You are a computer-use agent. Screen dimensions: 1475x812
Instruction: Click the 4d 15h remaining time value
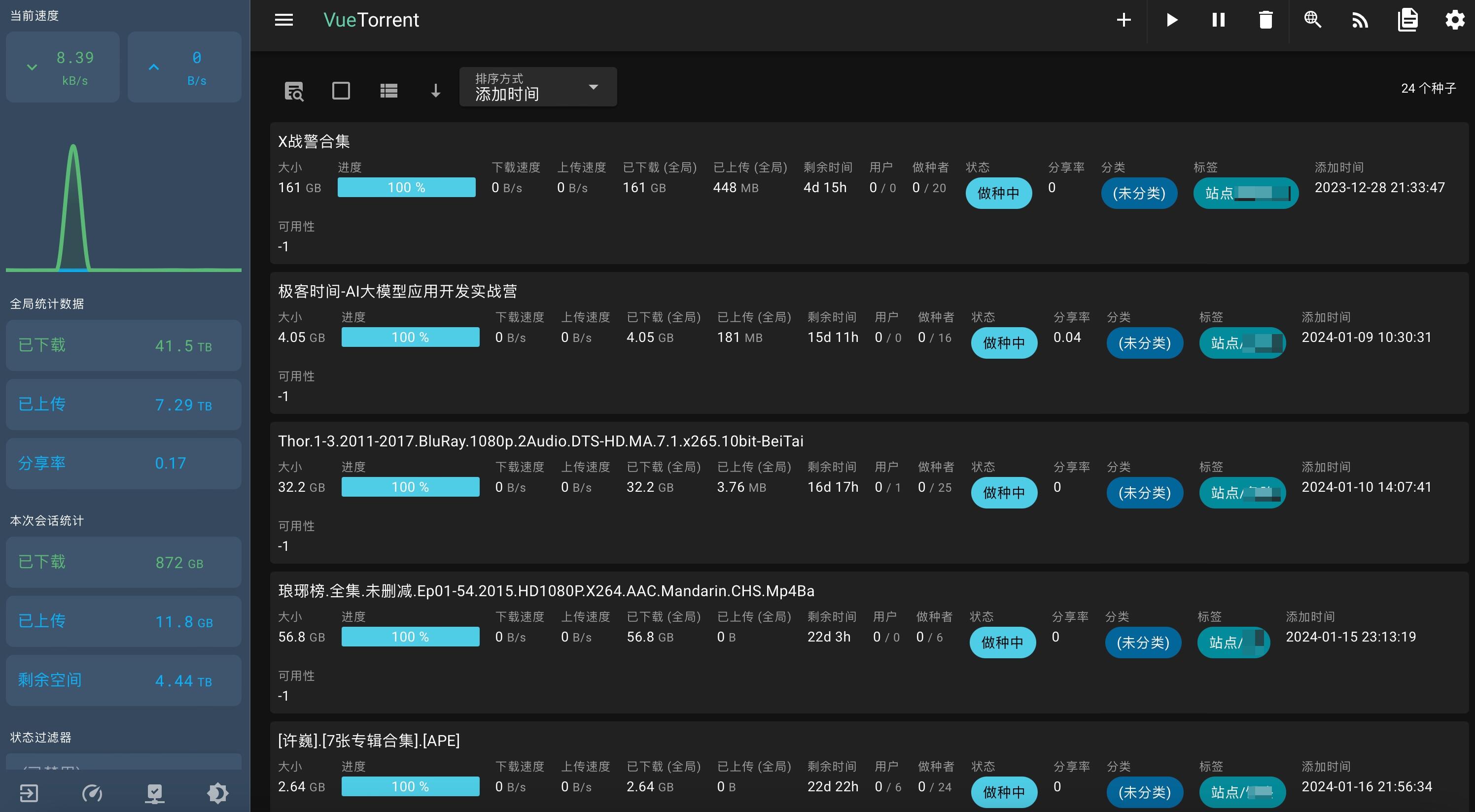(x=825, y=188)
